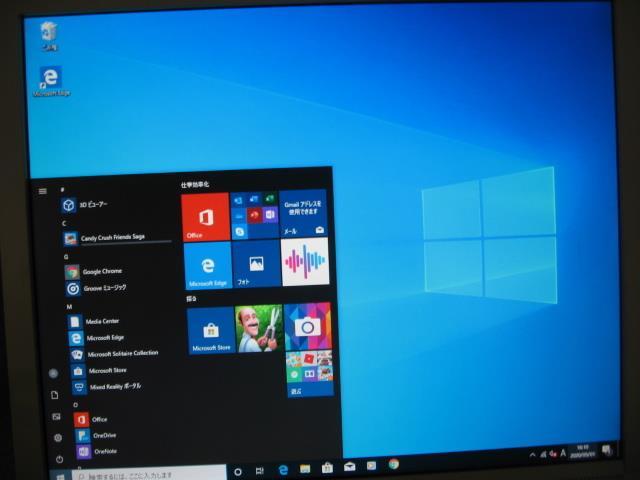The image size is (640, 480).
Task: Open the Photos tile
Action: click(x=256, y=264)
